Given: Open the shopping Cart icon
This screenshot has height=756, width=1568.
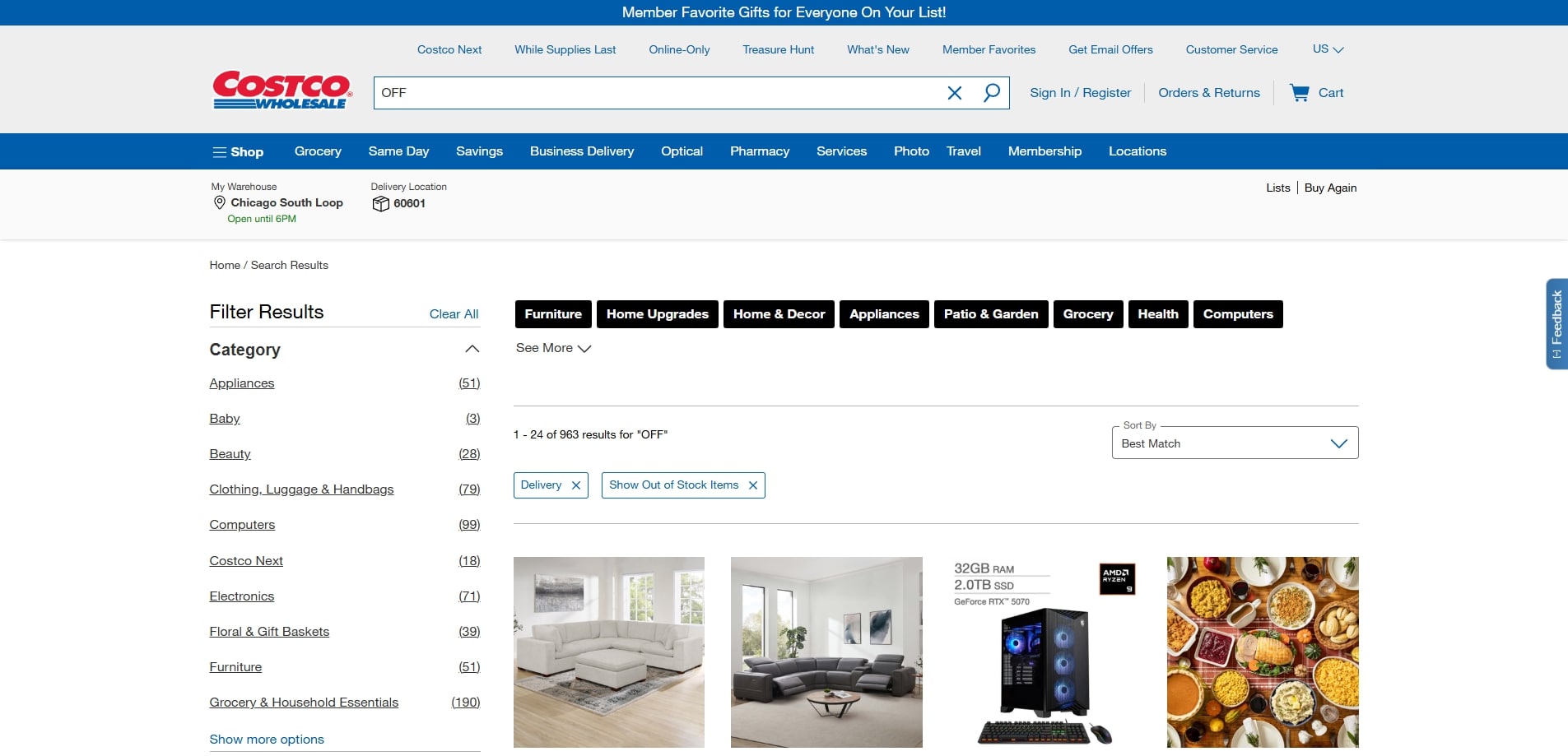Looking at the screenshot, I should [1300, 93].
